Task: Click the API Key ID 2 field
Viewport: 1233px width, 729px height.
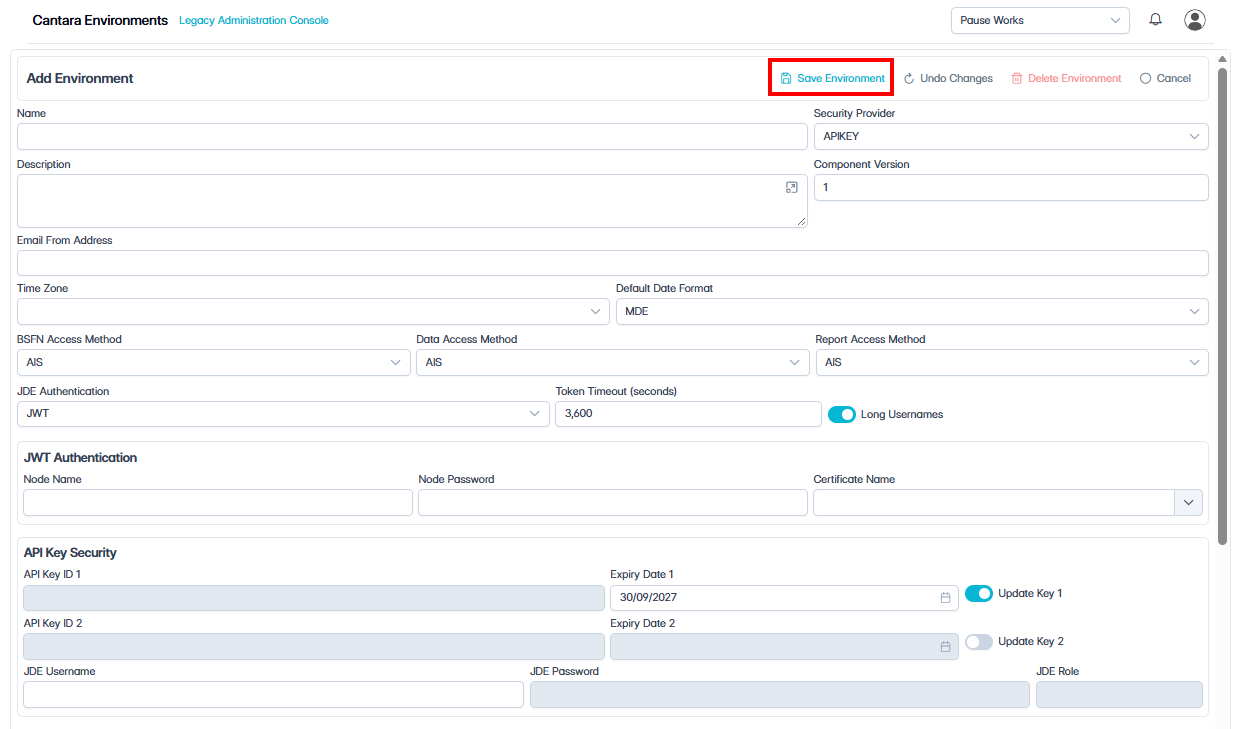Action: (x=314, y=647)
